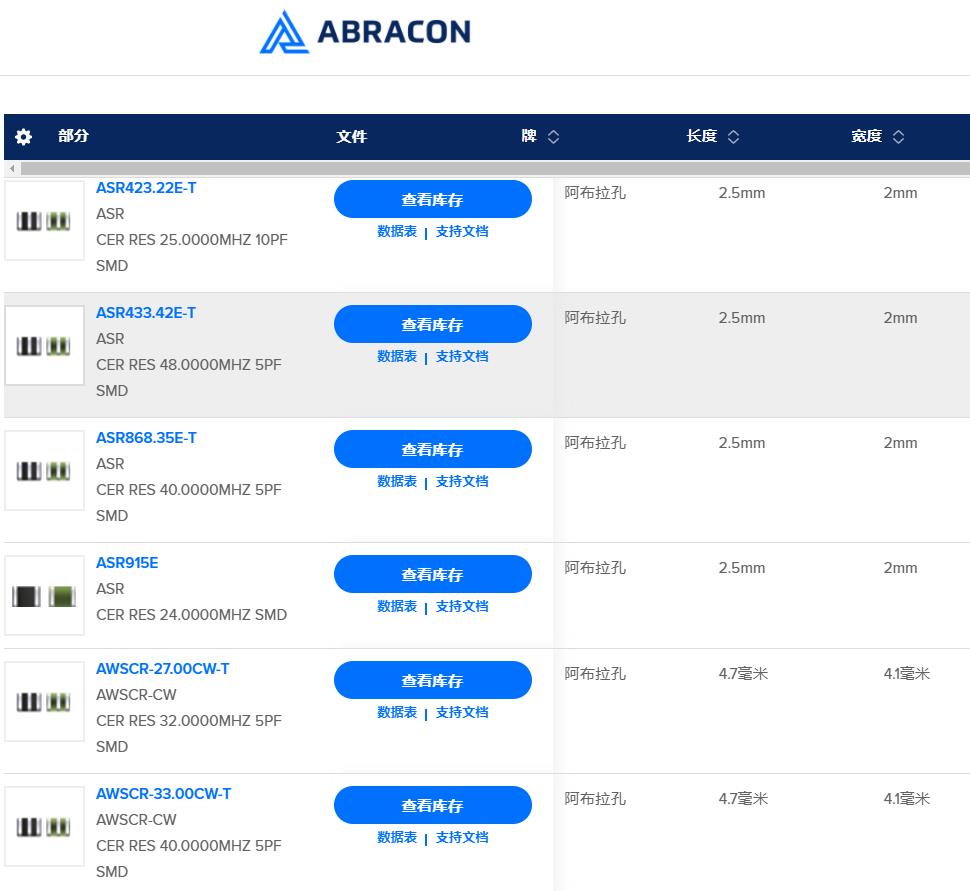970x891 pixels.
Task: Click the horizontal scrollbar left arrow
Action: [12, 168]
